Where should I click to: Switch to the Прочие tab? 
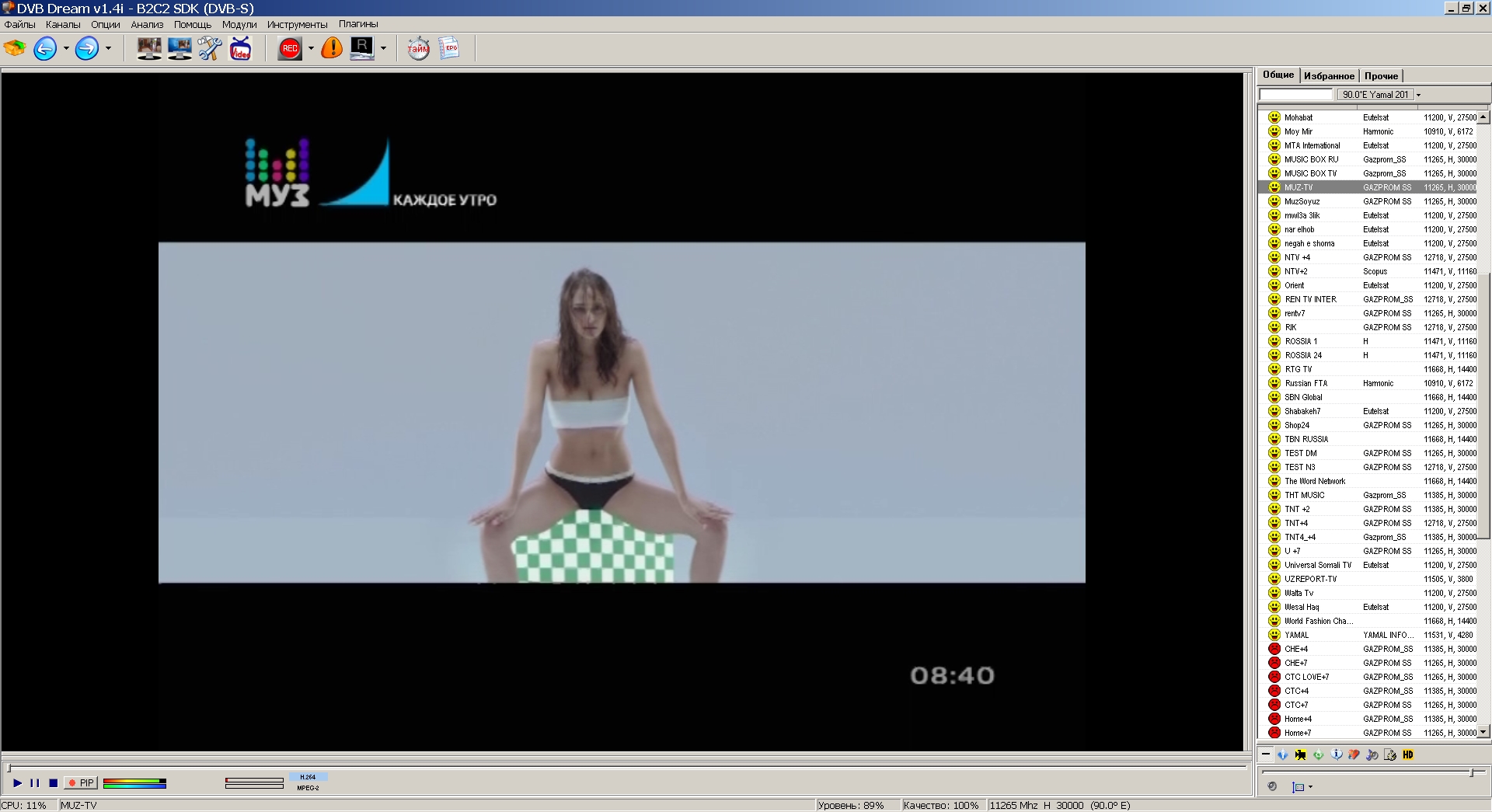click(x=1381, y=75)
